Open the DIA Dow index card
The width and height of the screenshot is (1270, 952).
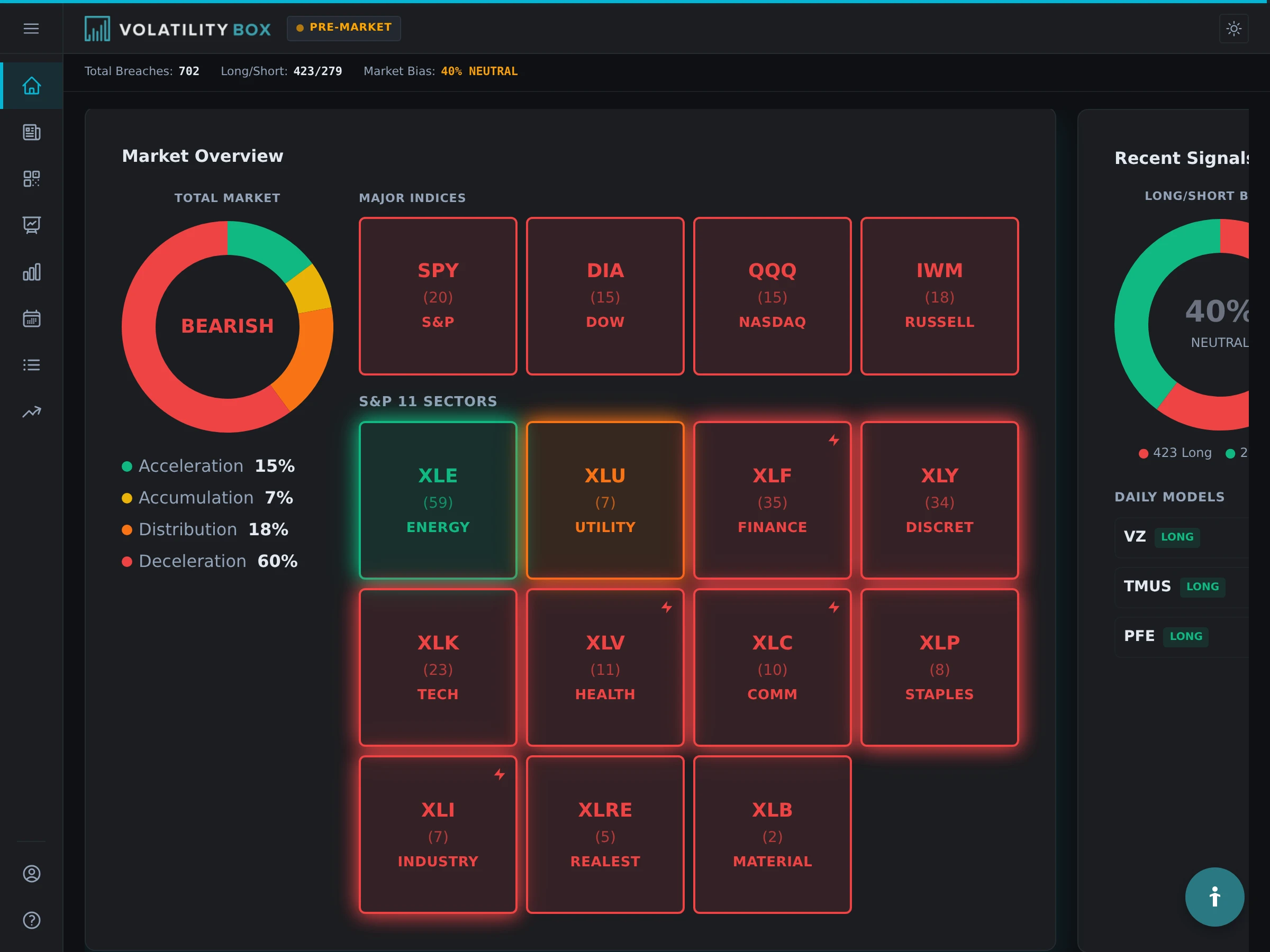coord(605,296)
